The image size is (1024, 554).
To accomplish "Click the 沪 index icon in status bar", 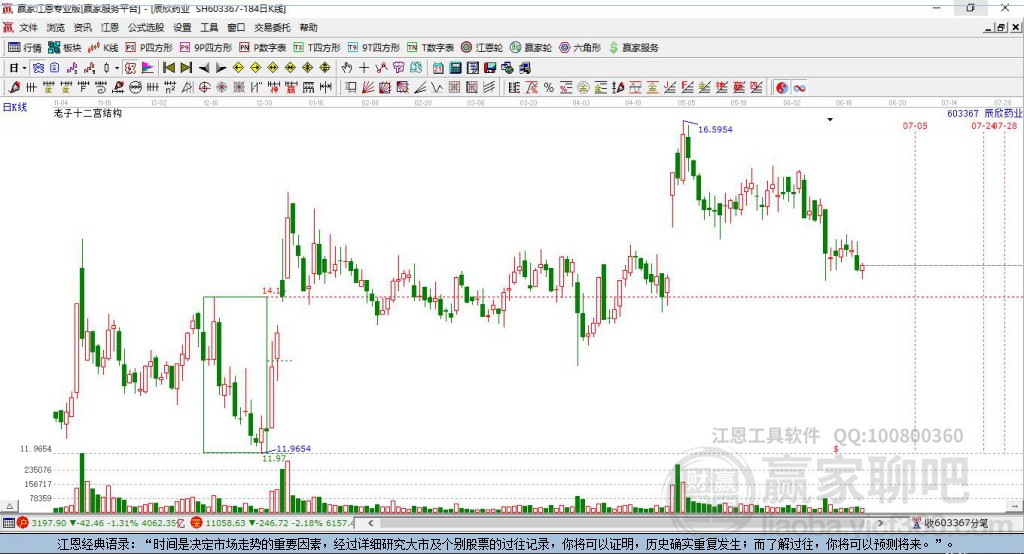I will 23,523.
